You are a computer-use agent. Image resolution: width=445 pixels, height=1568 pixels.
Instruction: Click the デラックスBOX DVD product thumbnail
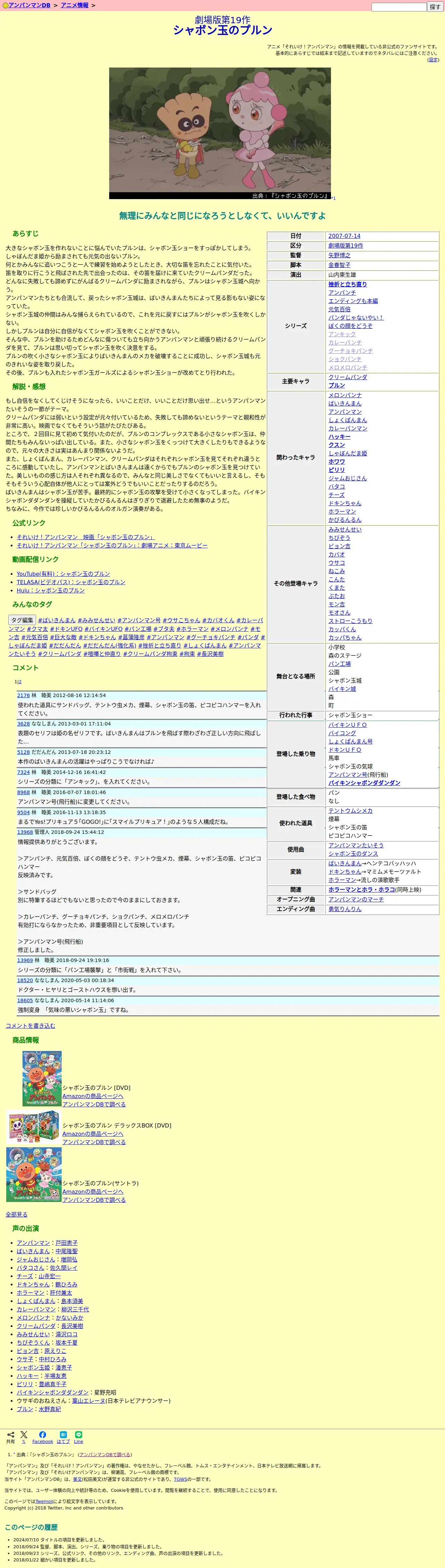click(x=34, y=1127)
